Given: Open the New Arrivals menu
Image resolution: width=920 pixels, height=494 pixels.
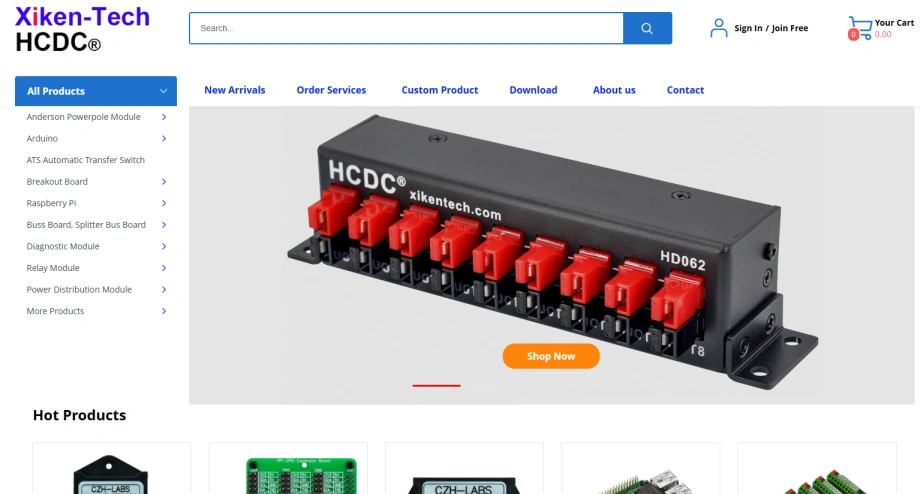Looking at the screenshot, I should click(x=235, y=90).
